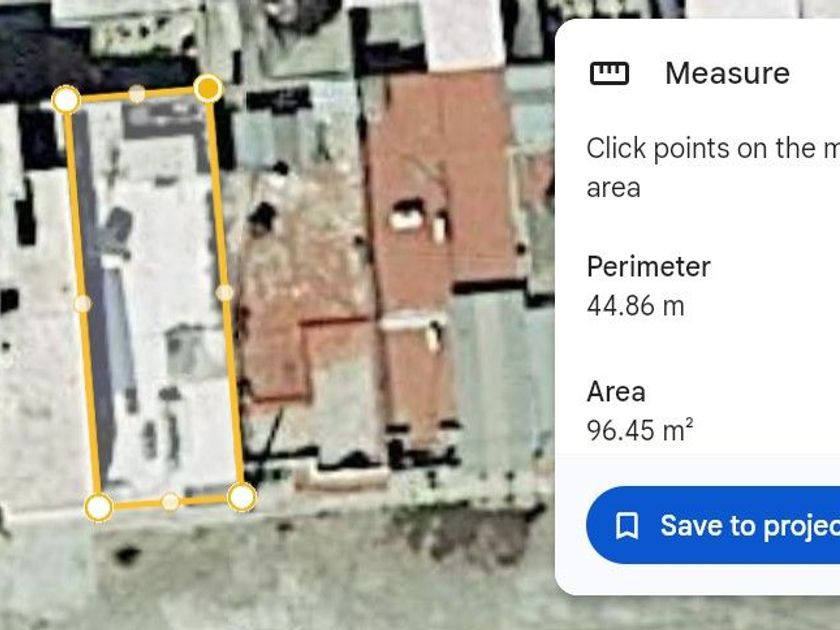This screenshot has height=630, width=840.
Task: Select the bottom-left polygon corner point
Action: (99, 507)
